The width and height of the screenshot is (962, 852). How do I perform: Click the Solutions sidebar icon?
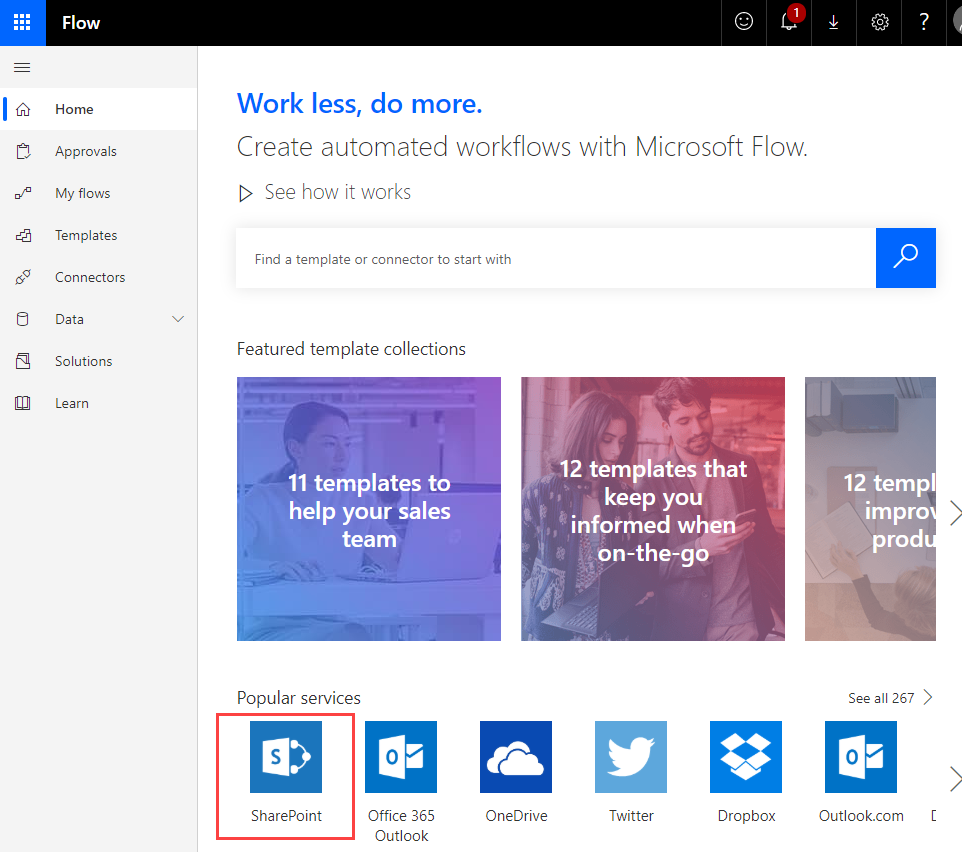23,361
